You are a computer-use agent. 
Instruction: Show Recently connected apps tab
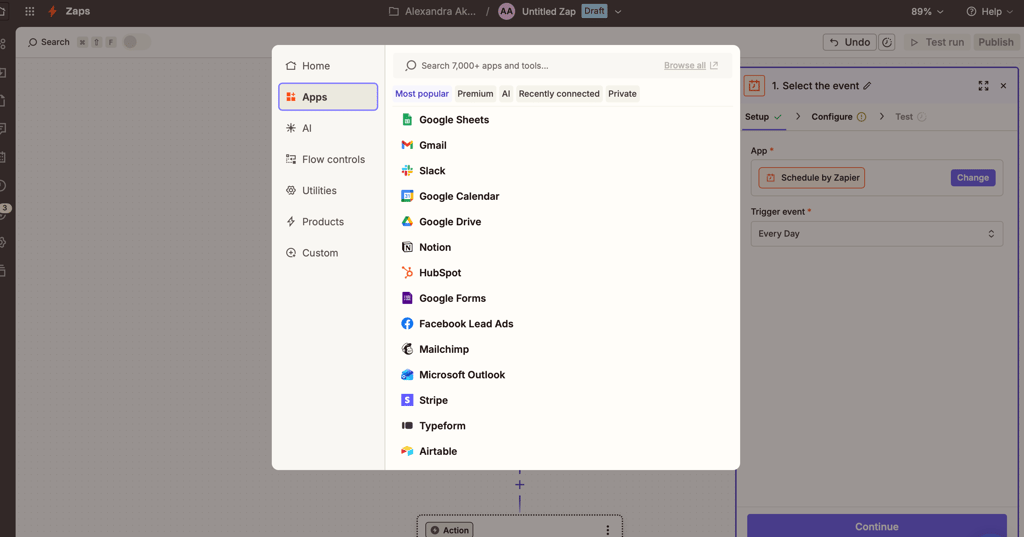(x=559, y=93)
